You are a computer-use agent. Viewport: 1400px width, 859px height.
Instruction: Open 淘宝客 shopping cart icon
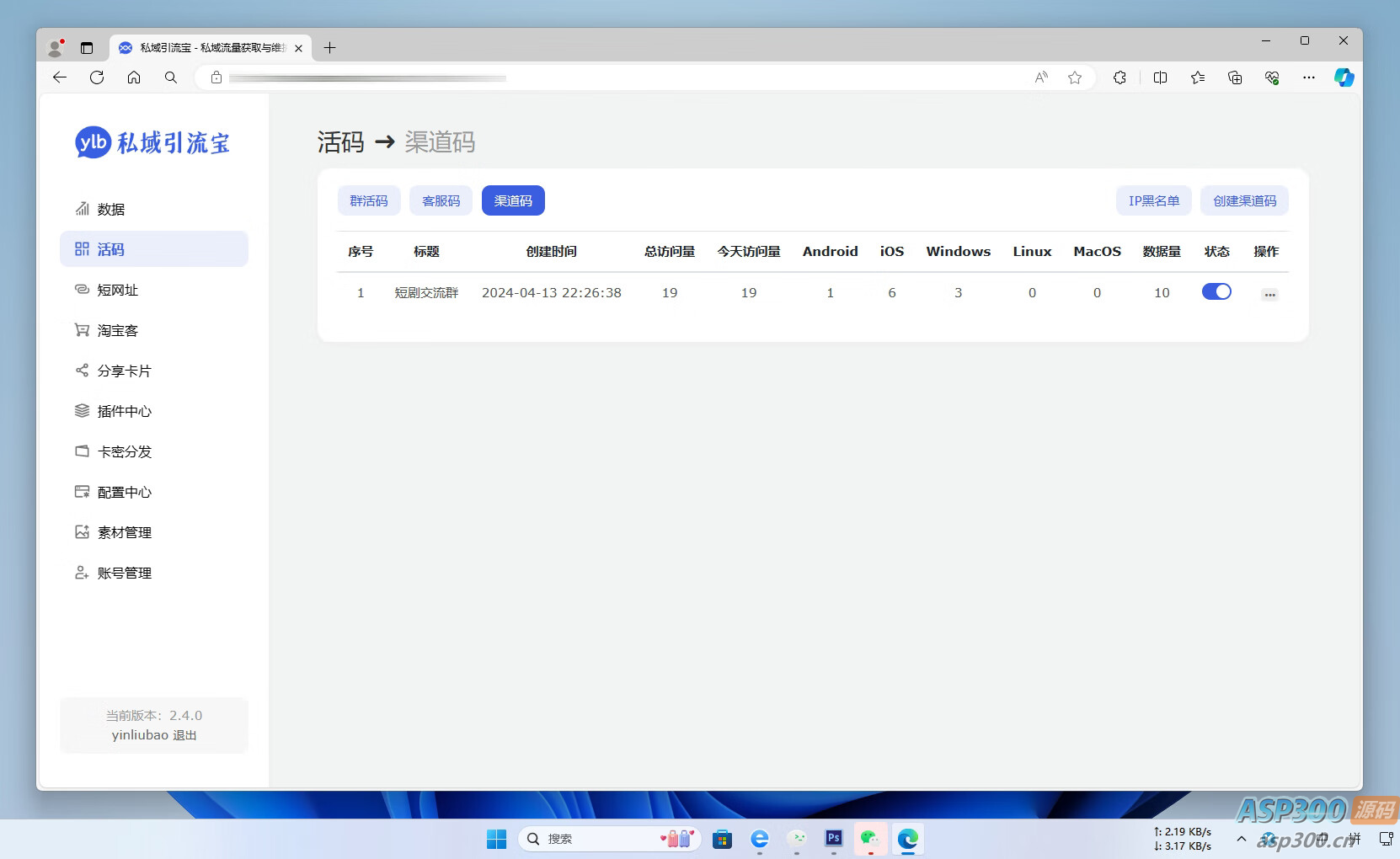(x=82, y=330)
